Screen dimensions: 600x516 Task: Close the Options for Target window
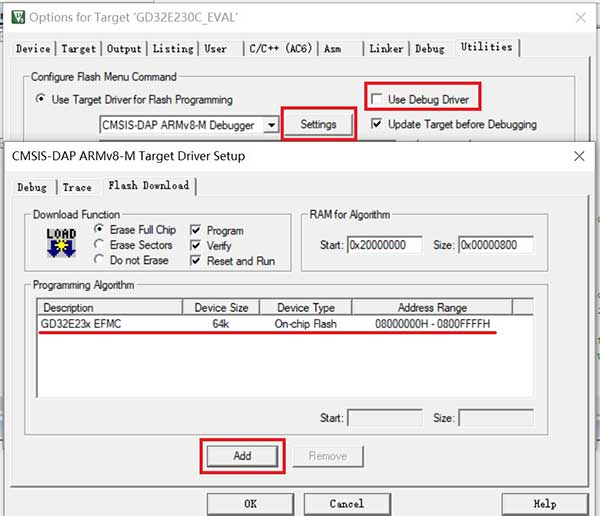[x=580, y=17]
